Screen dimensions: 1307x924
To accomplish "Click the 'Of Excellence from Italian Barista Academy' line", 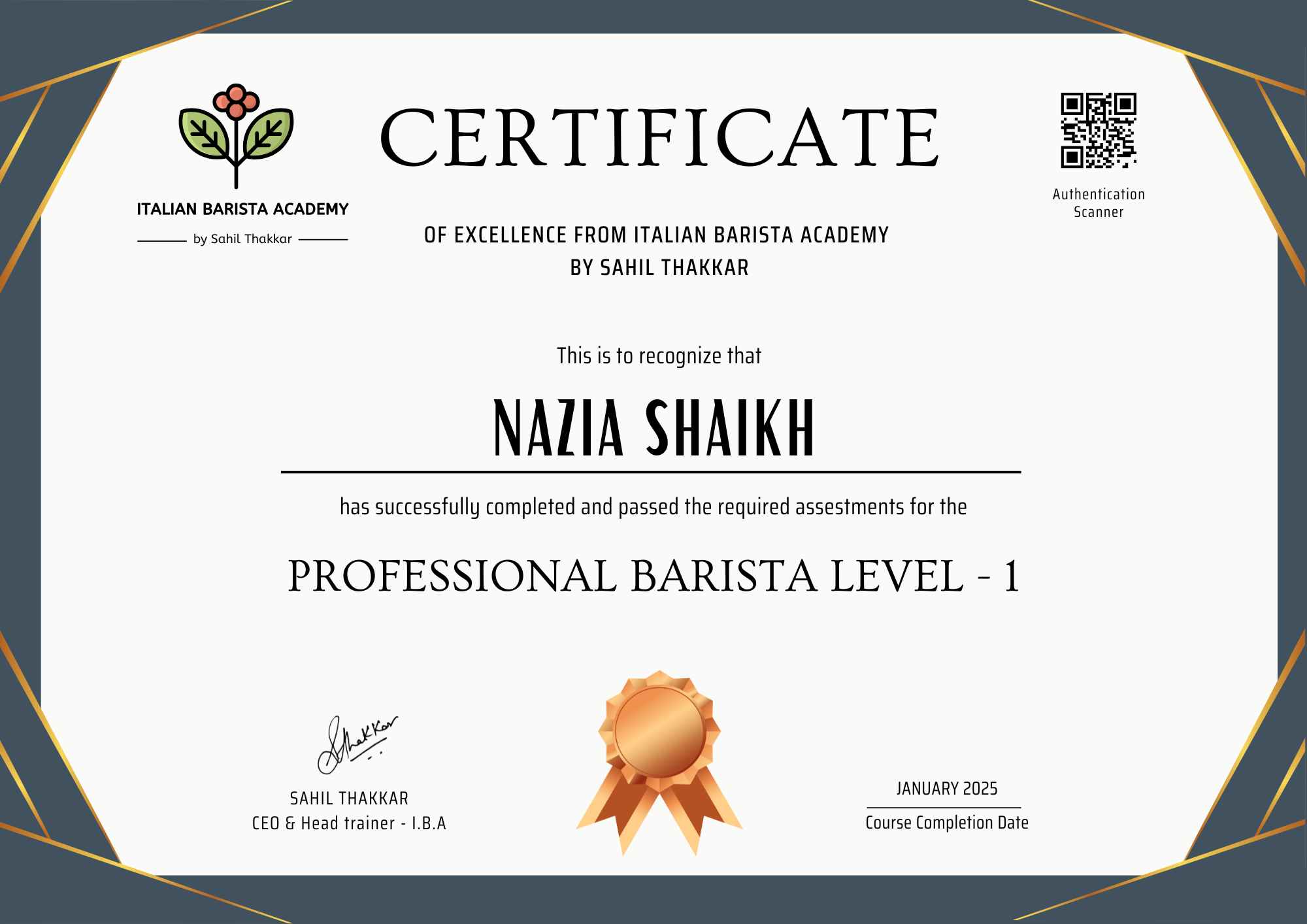I will pos(656,235).
